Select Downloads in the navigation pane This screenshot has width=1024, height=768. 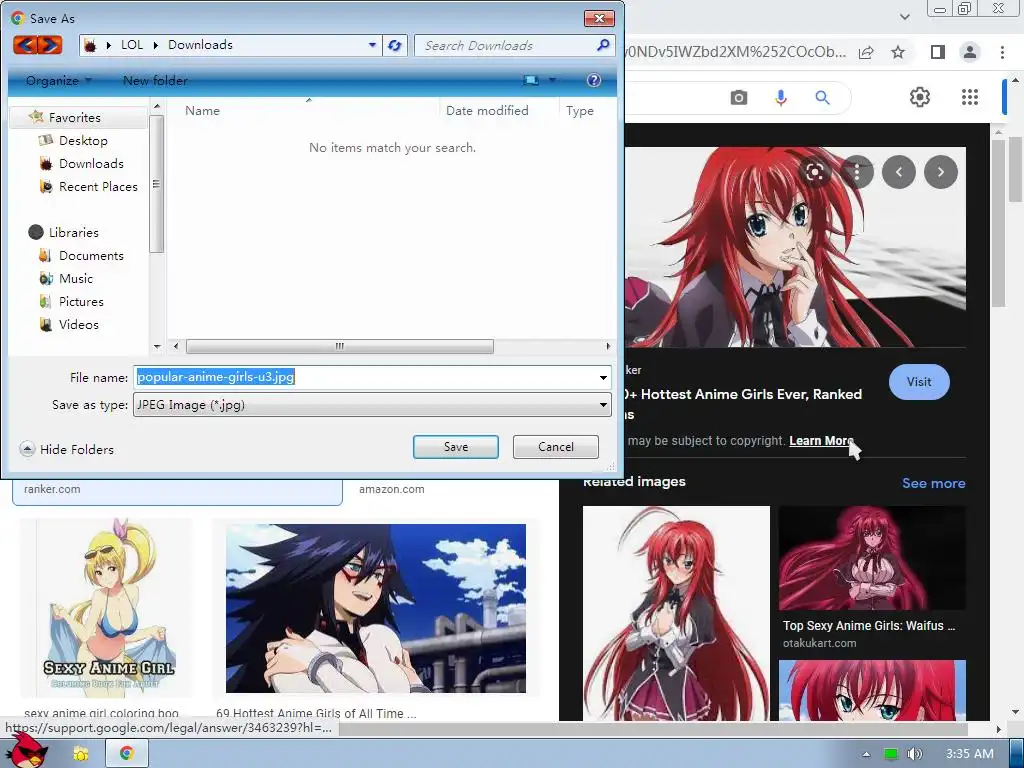click(91, 163)
